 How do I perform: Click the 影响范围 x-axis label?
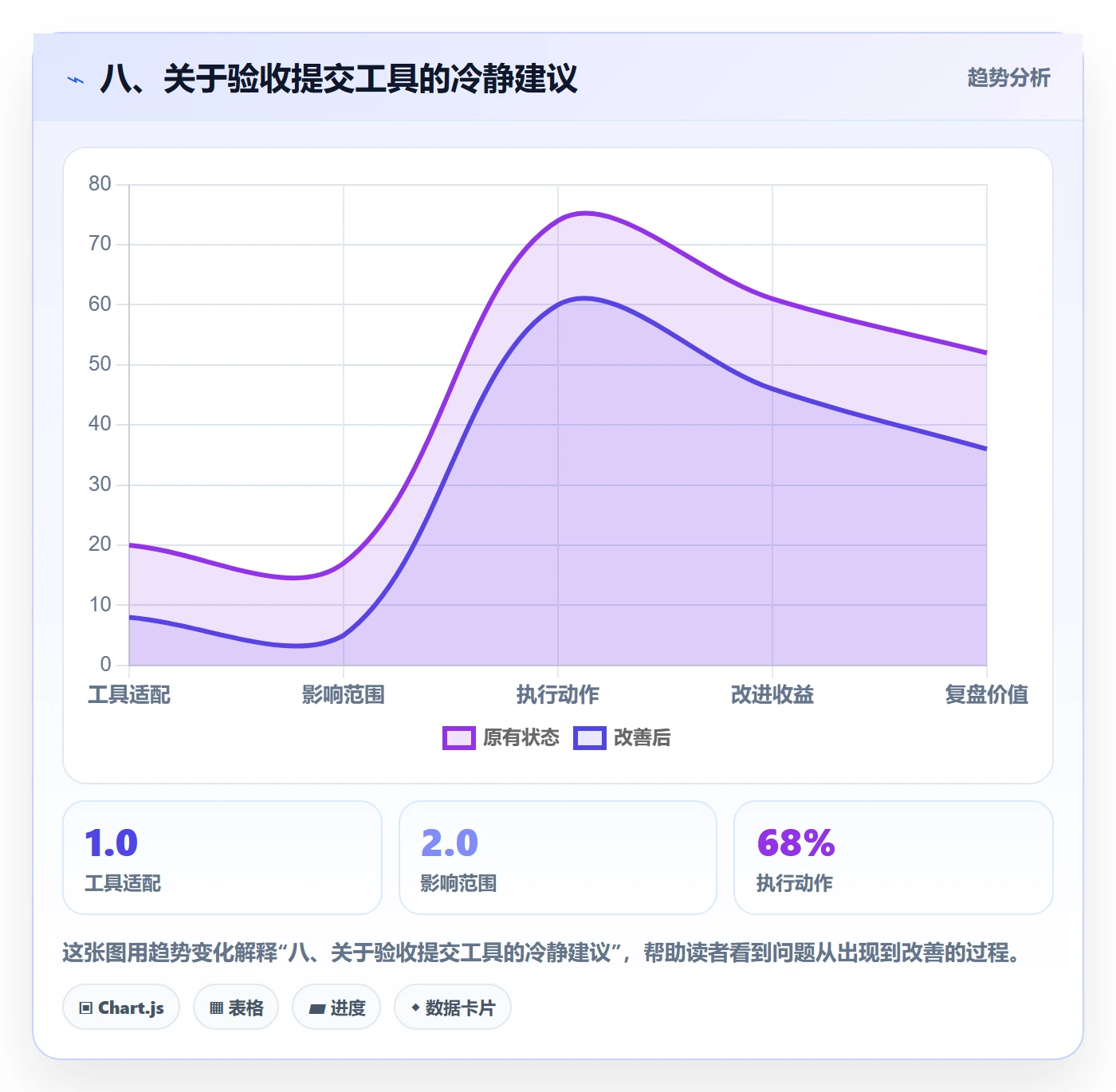344,695
